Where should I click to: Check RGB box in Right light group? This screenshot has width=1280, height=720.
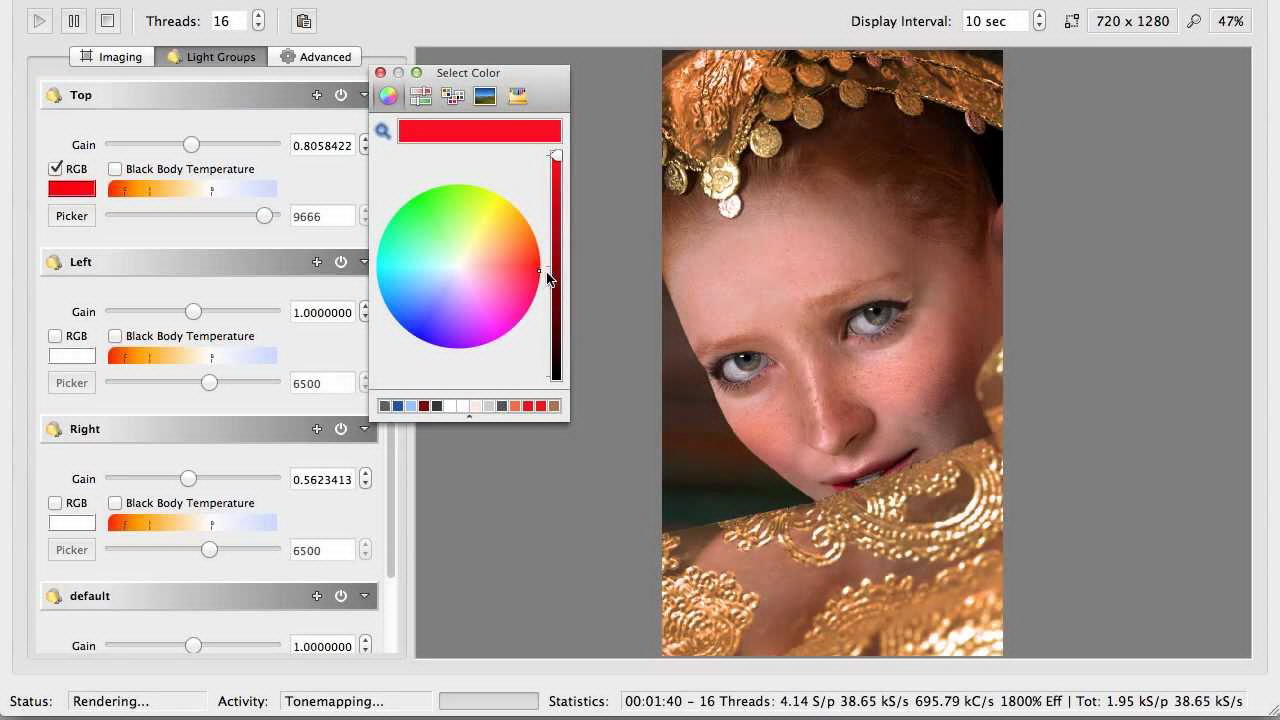point(56,503)
